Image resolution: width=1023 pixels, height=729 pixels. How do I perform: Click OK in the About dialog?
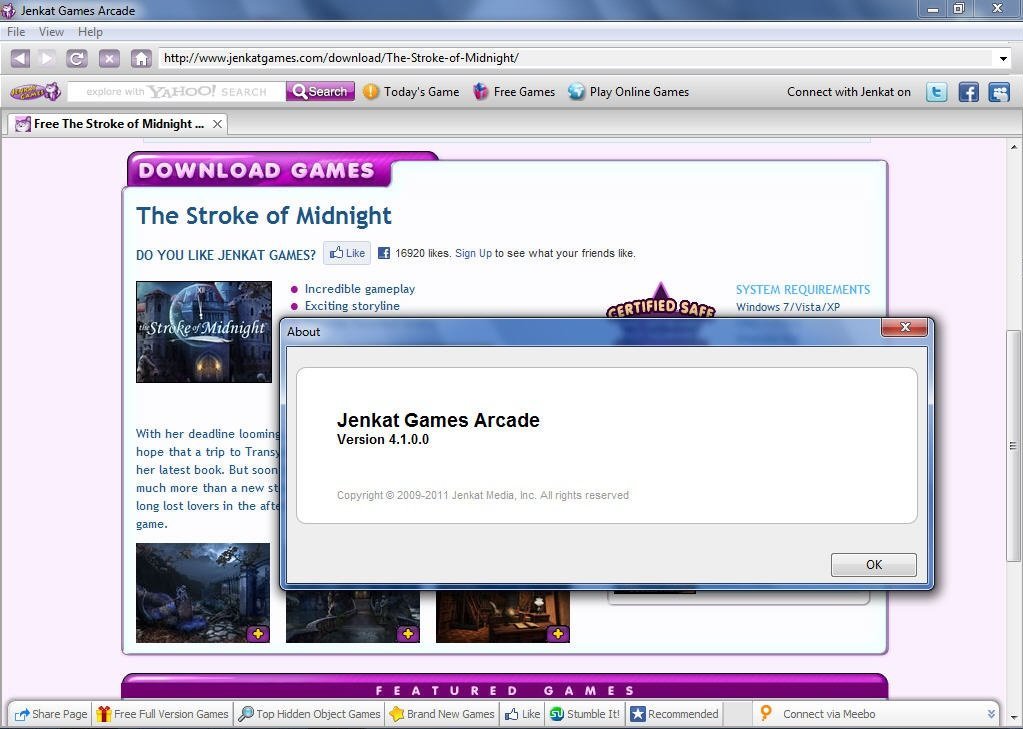click(x=872, y=564)
